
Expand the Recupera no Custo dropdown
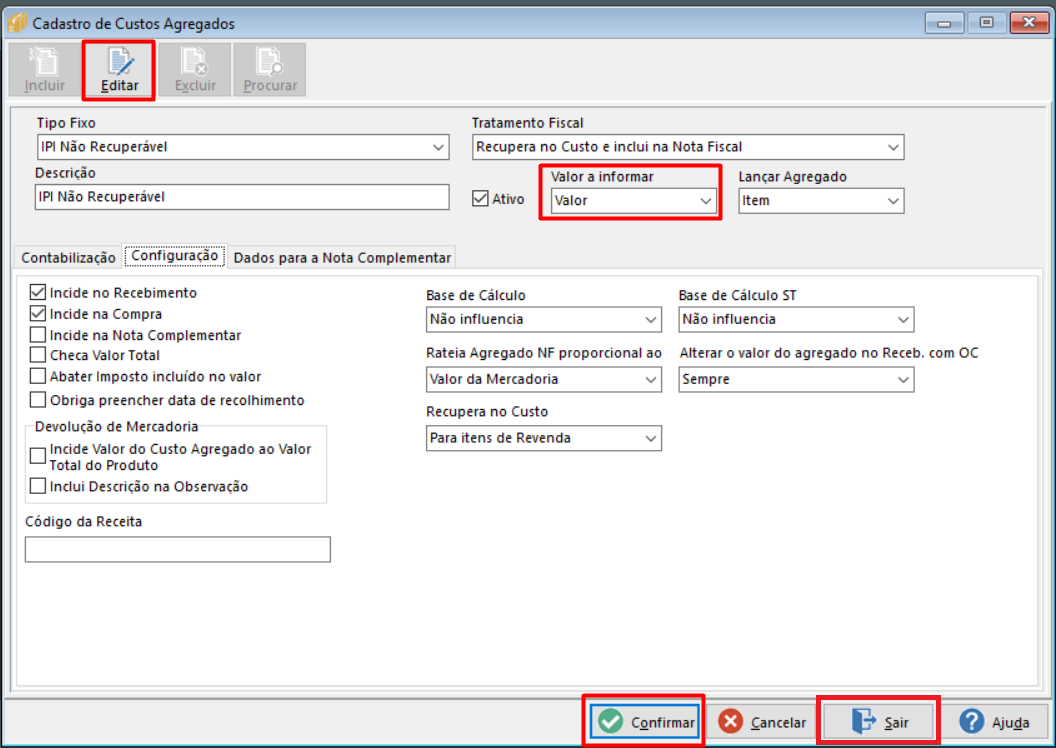pos(543,438)
